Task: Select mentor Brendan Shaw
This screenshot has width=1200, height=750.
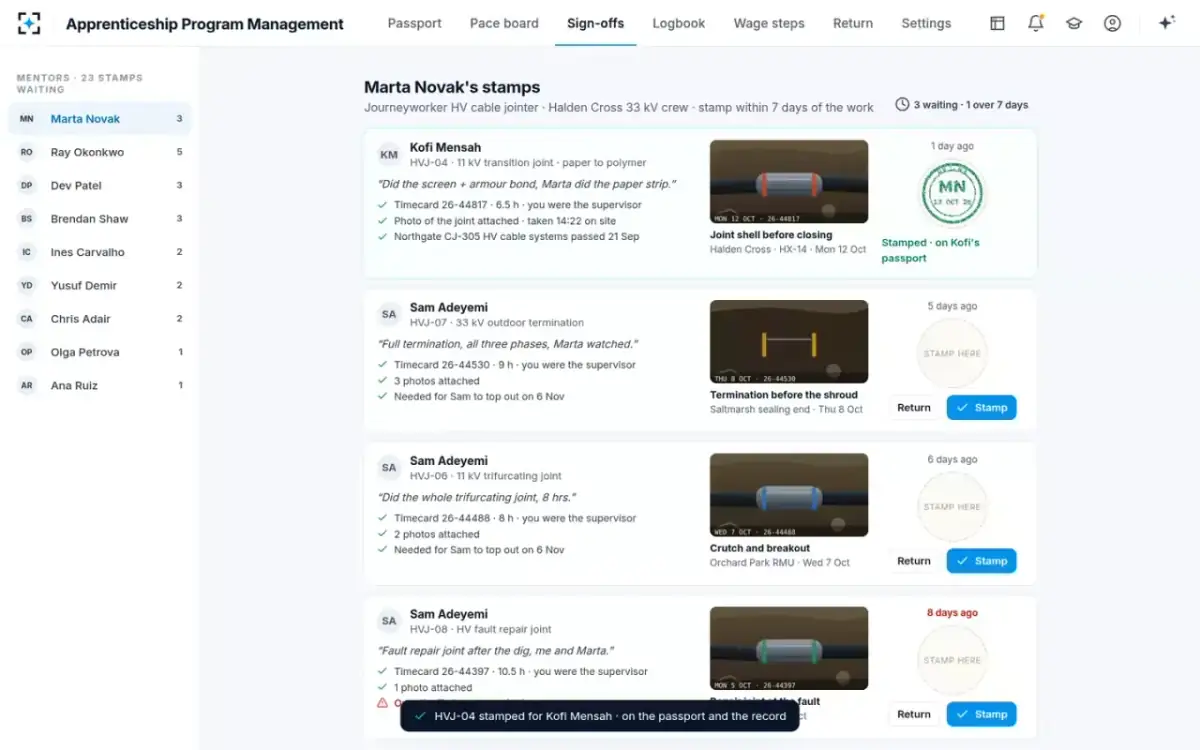Action: [100, 219]
